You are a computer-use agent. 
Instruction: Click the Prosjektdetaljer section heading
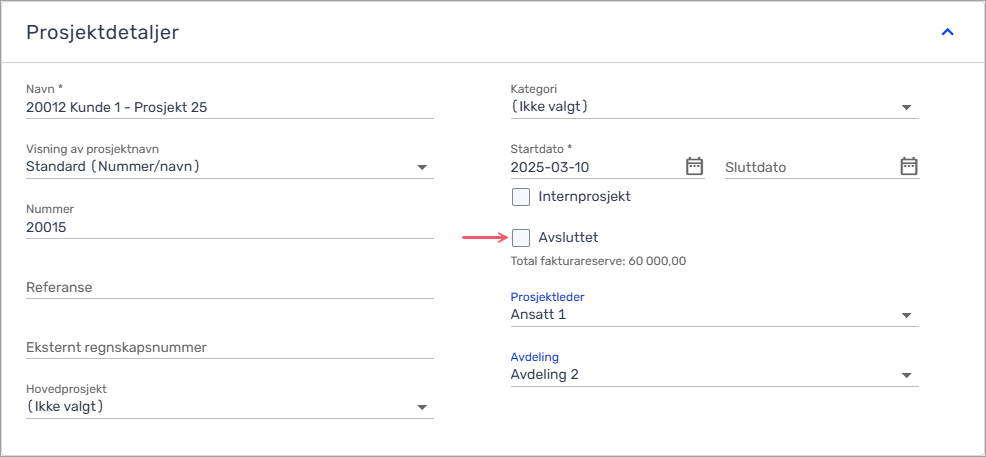[102, 33]
